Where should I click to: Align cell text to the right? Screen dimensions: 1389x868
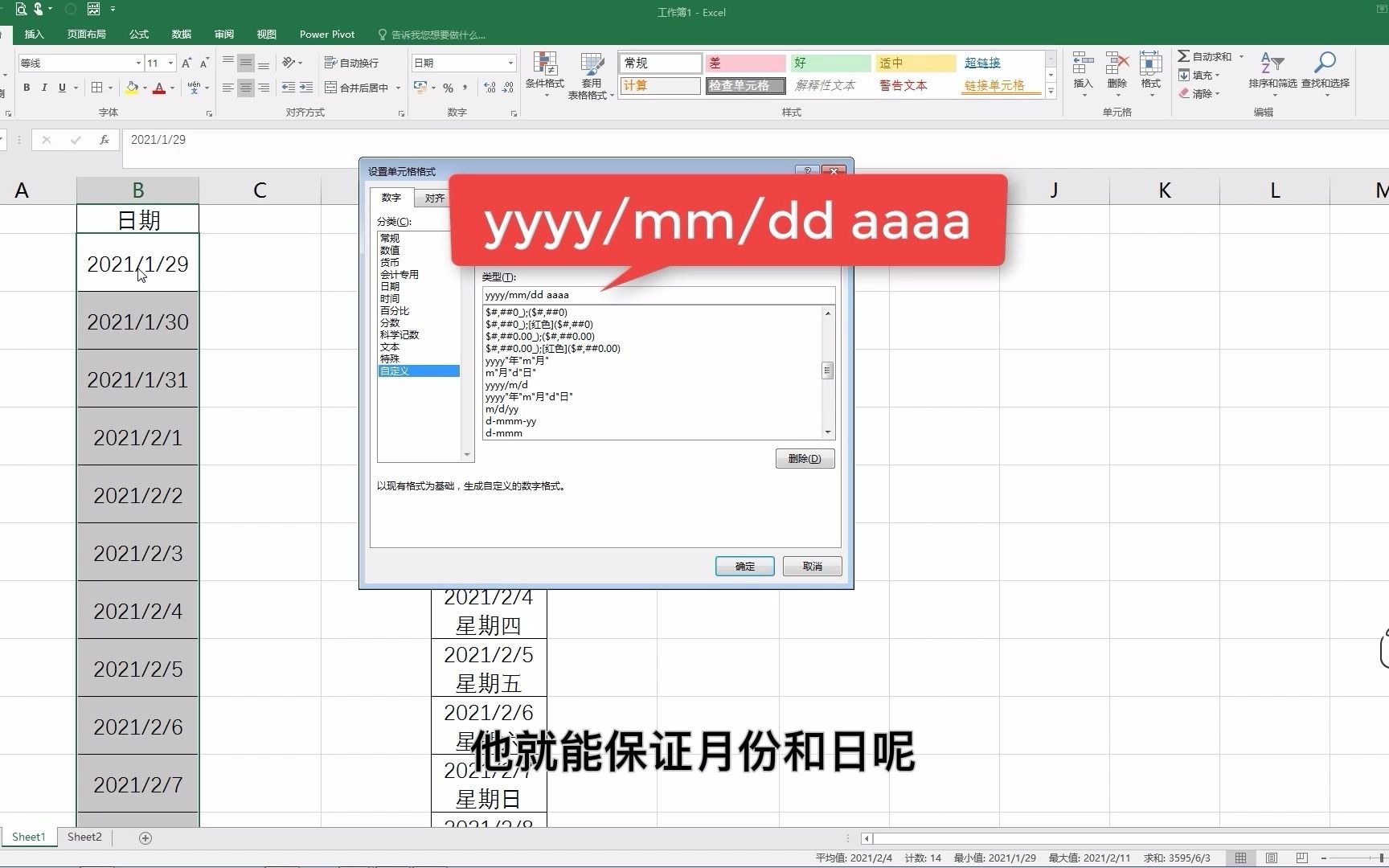tap(264, 88)
